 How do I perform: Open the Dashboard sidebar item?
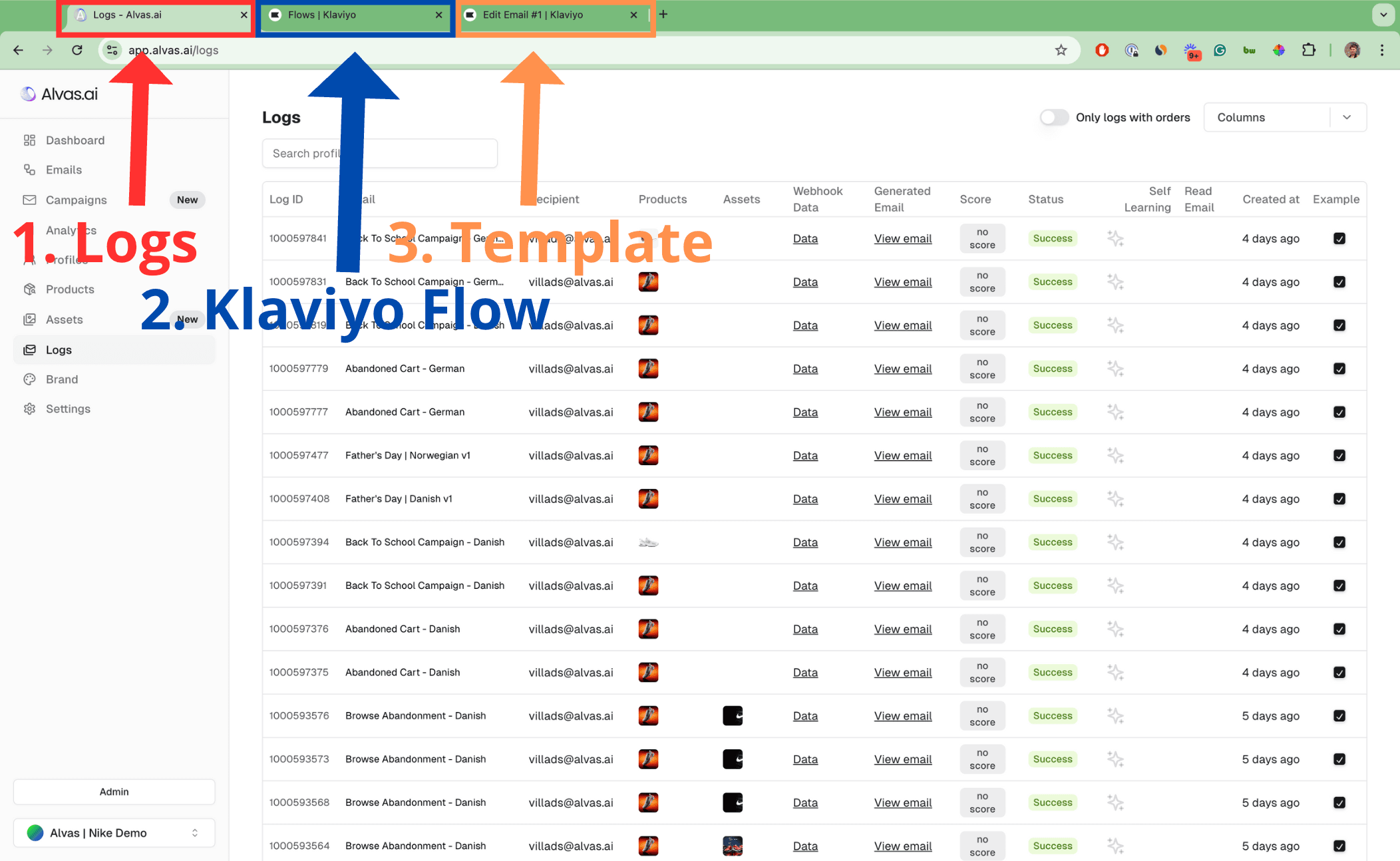coord(75,140)
